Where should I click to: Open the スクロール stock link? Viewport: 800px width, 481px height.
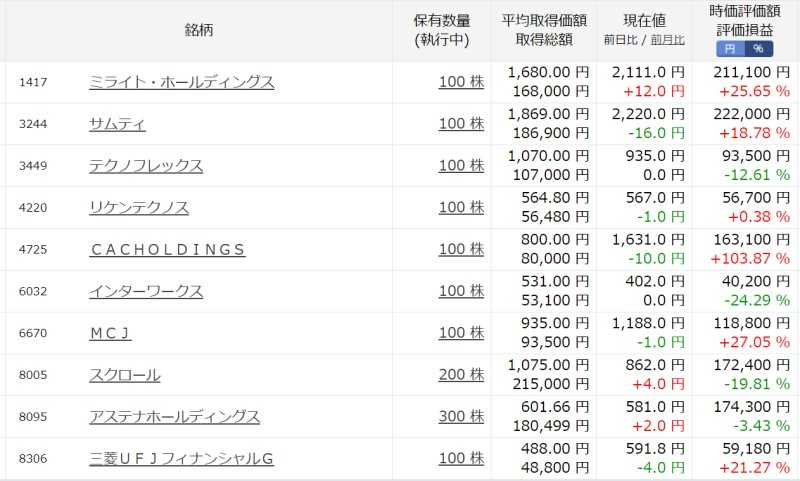pyautogui.click(x=124, y=375)
